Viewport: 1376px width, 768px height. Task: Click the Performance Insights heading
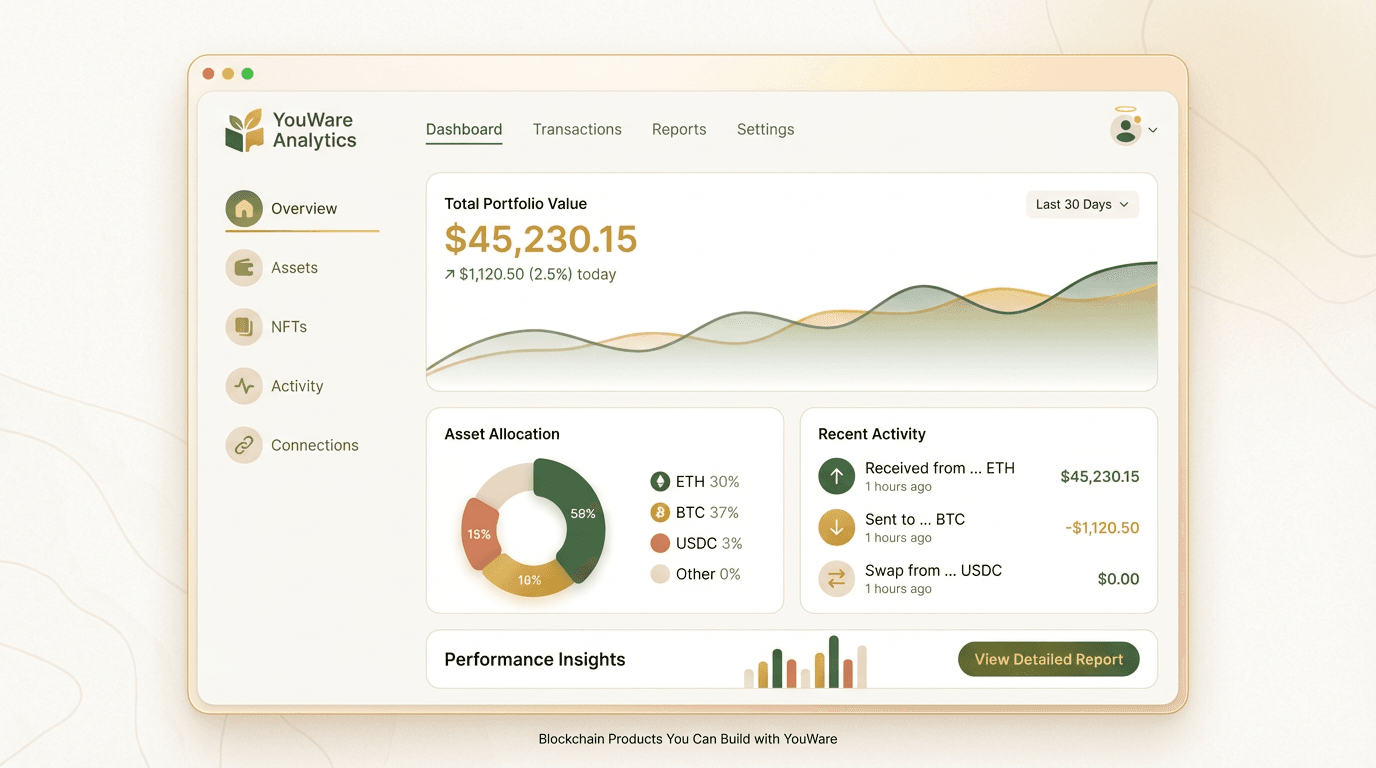pos(535,660)
